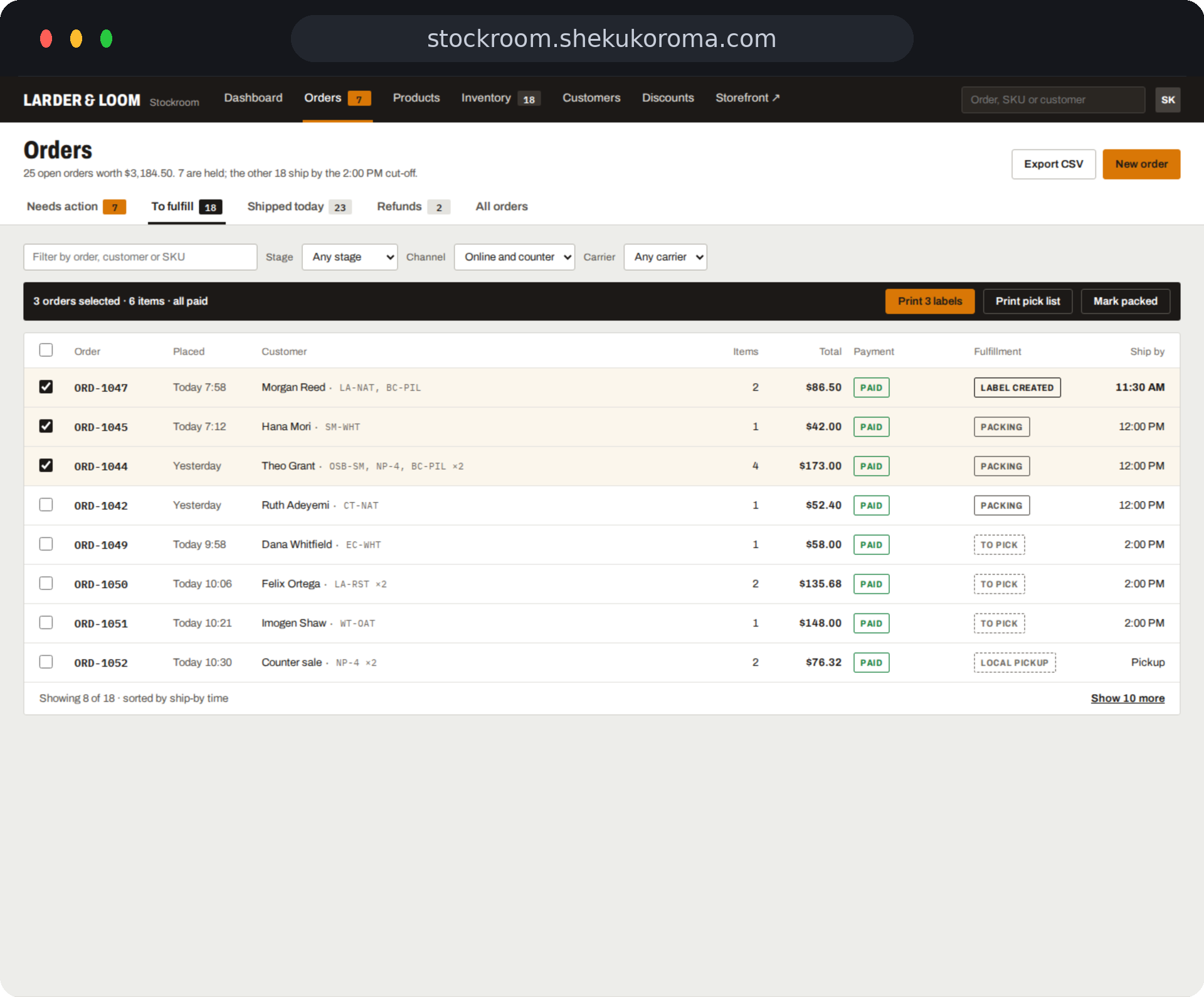Click the Larder & Loom logo
1204x997 pixels.
click(x=82, y=100)
